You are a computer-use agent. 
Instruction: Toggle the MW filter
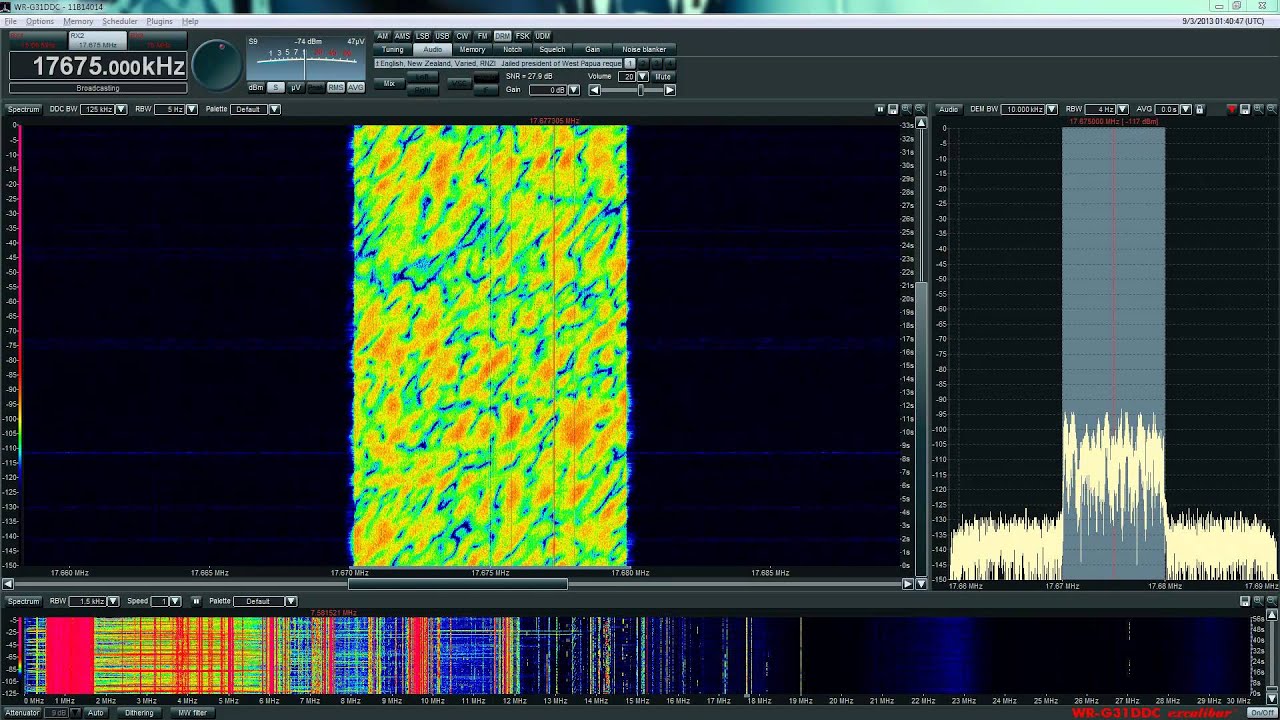192,713
